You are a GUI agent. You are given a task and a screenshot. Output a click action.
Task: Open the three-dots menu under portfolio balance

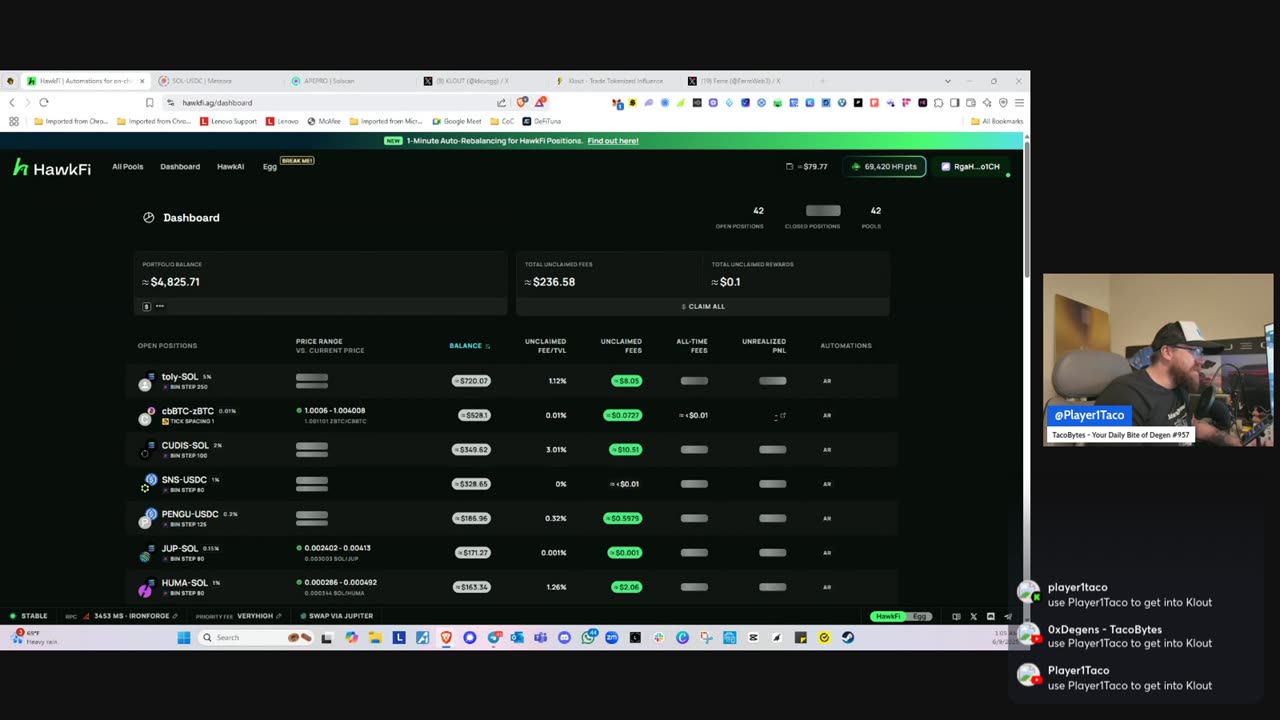pos(160,306)
